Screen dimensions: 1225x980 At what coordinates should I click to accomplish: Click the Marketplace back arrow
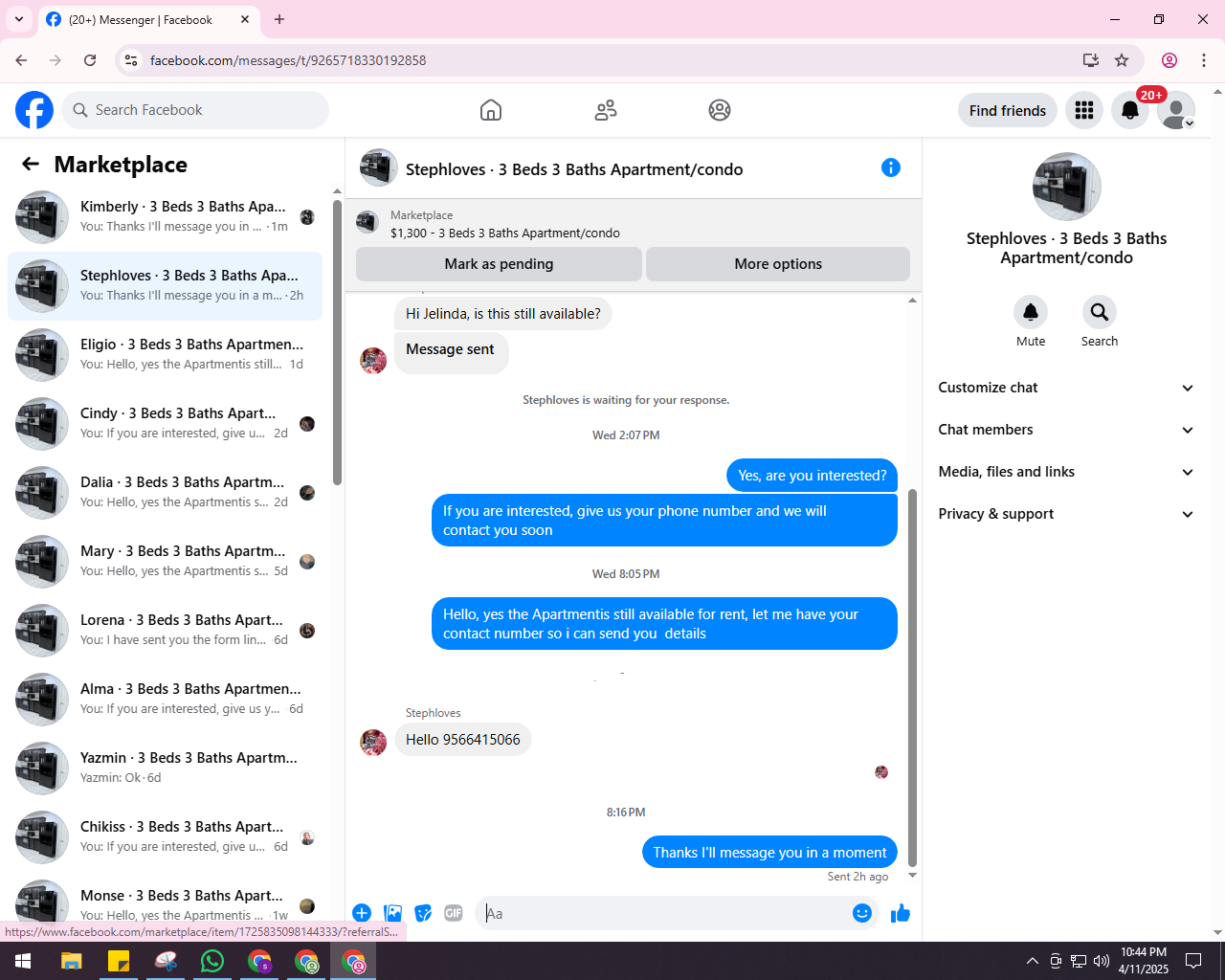coord(31,165)
